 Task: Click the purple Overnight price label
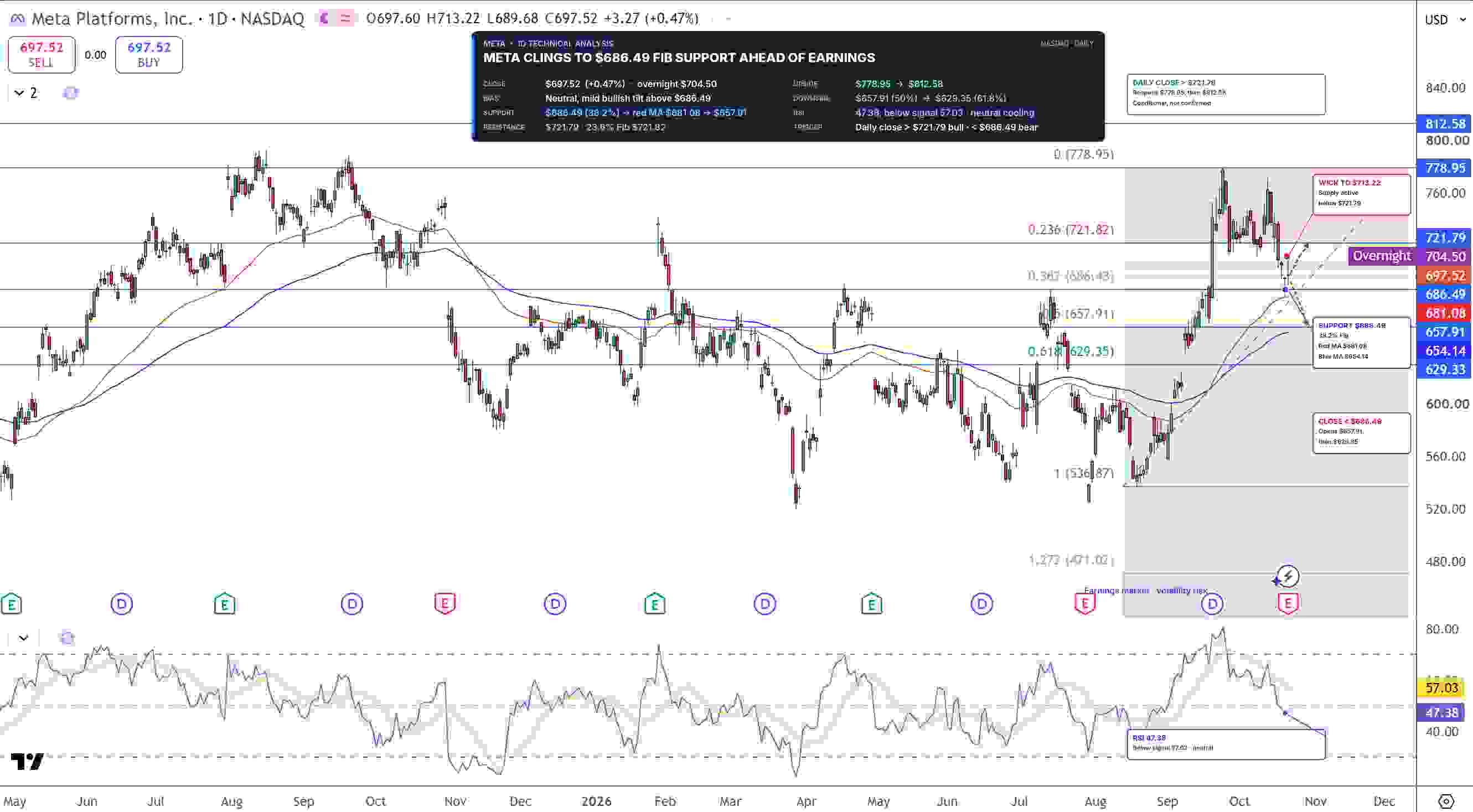click(1382, 256)
